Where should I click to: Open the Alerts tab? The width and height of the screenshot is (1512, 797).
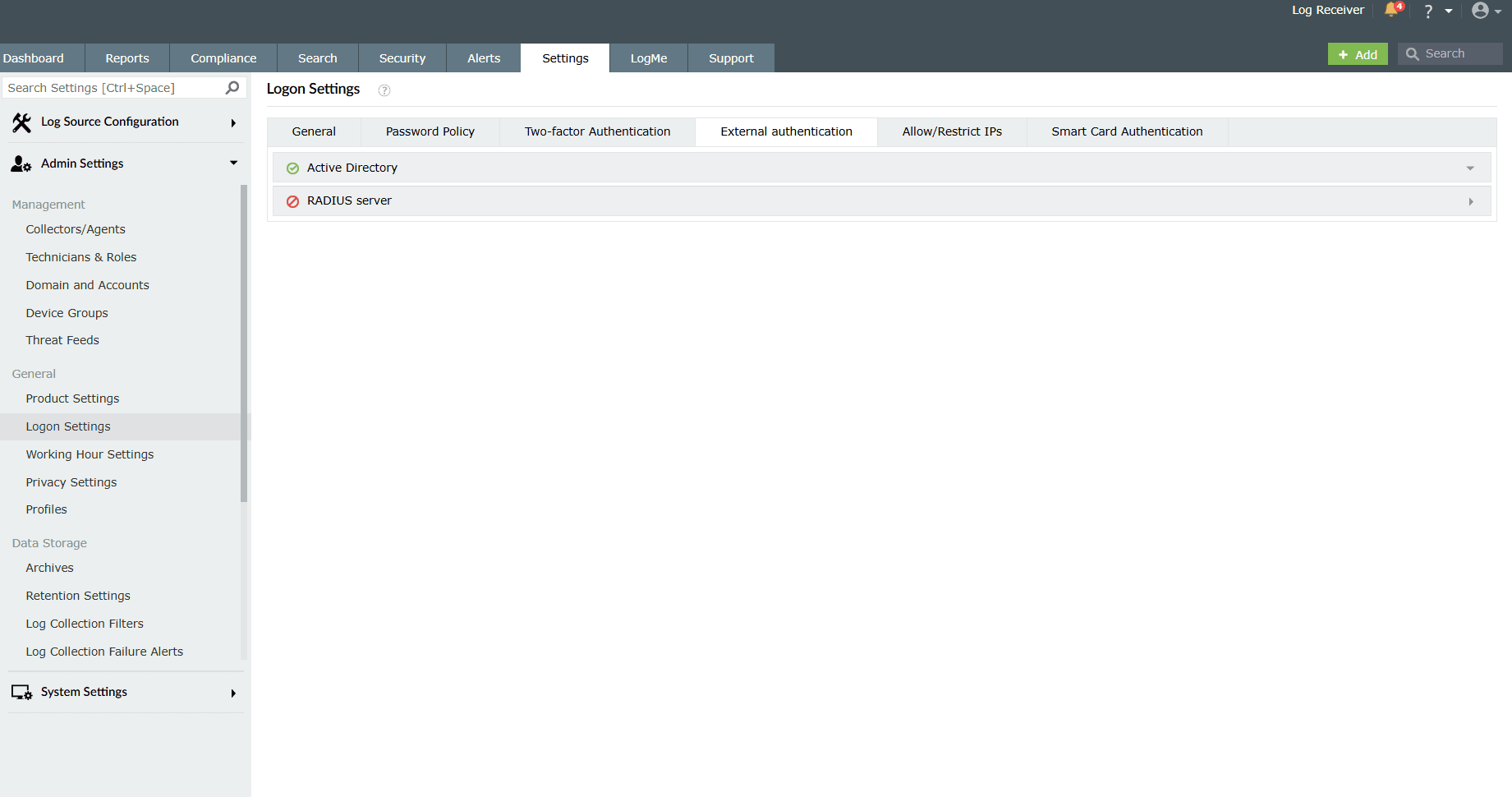tap(484, 58)
